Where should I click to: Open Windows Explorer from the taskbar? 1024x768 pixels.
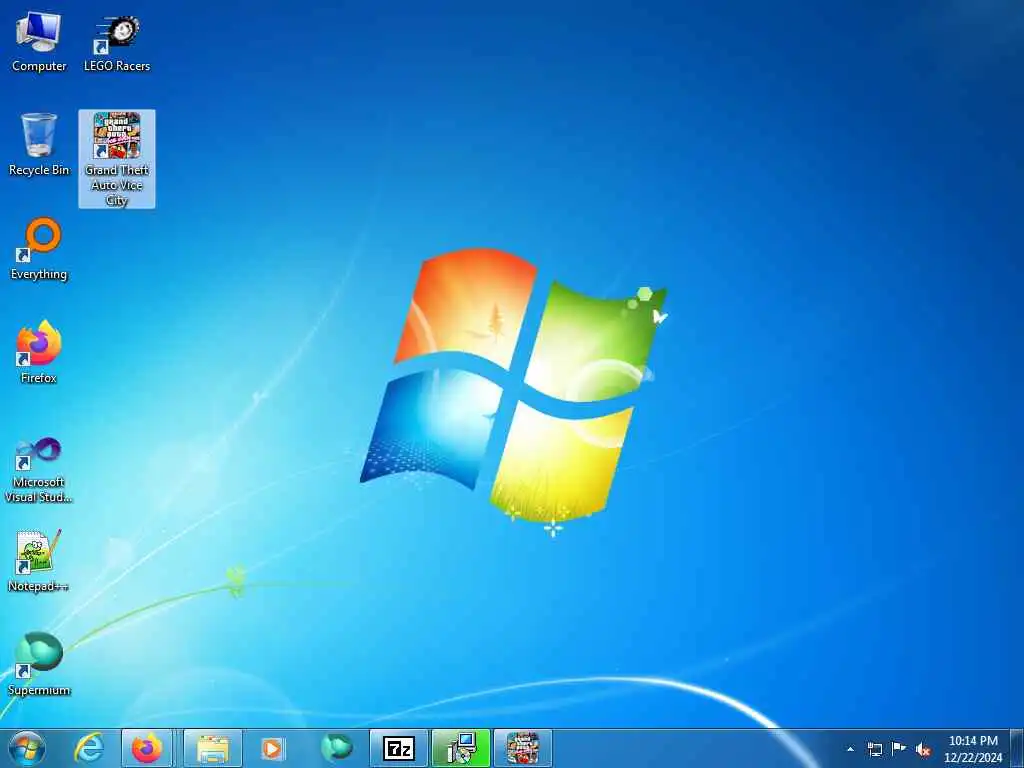click(x=213, y=748)
